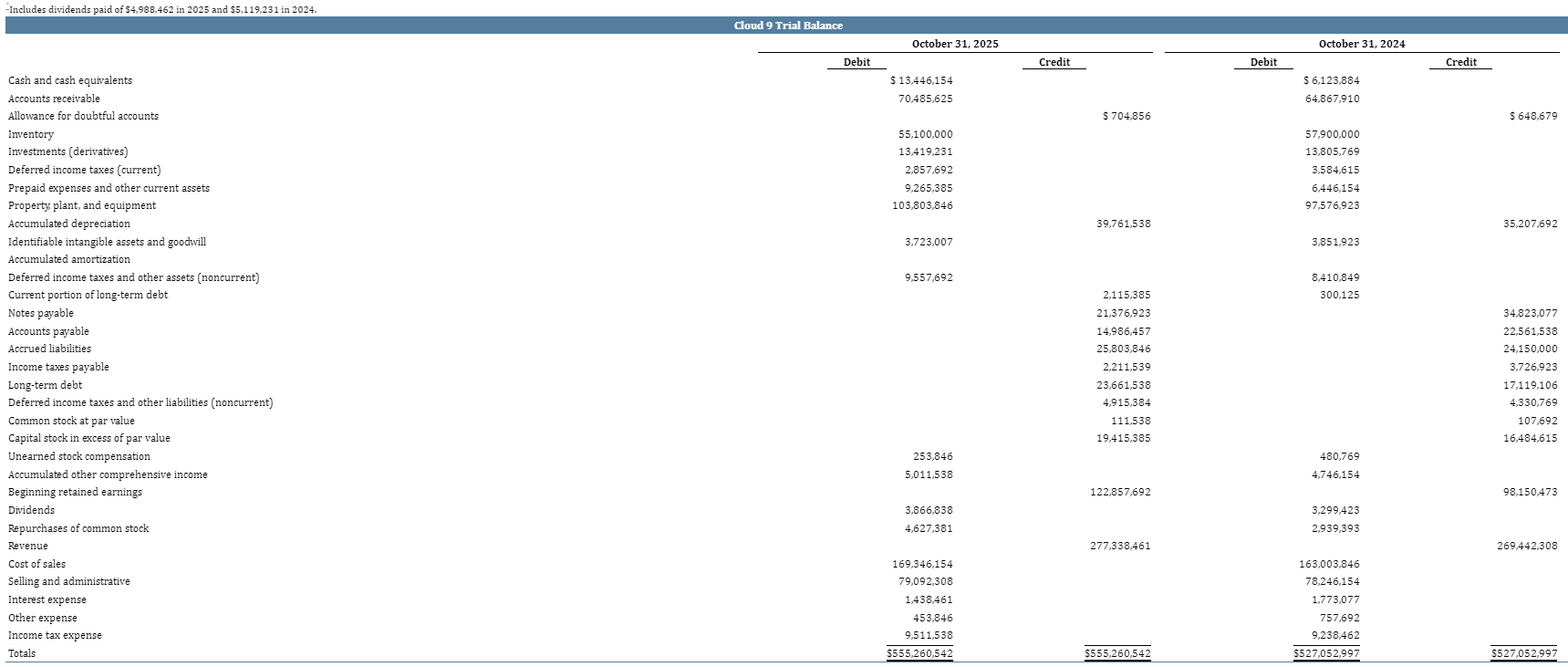Screen dimensions: 1568x667
Task: Click the 2025 property, plant, equipment value 103,803,846
Action: [x=923, y=205]
